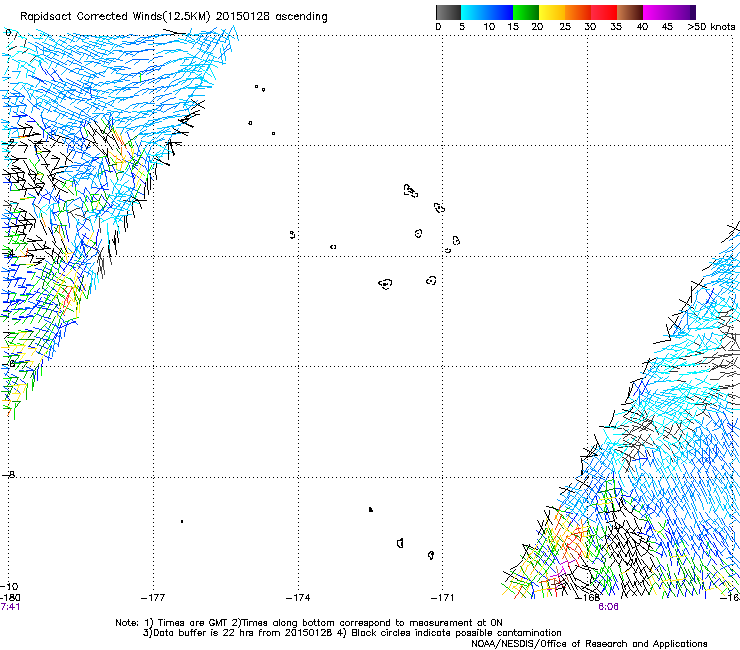Screen dimensions: 740x650
Task: Click the "-8" latitude axis label
Action: coord(8,474)
